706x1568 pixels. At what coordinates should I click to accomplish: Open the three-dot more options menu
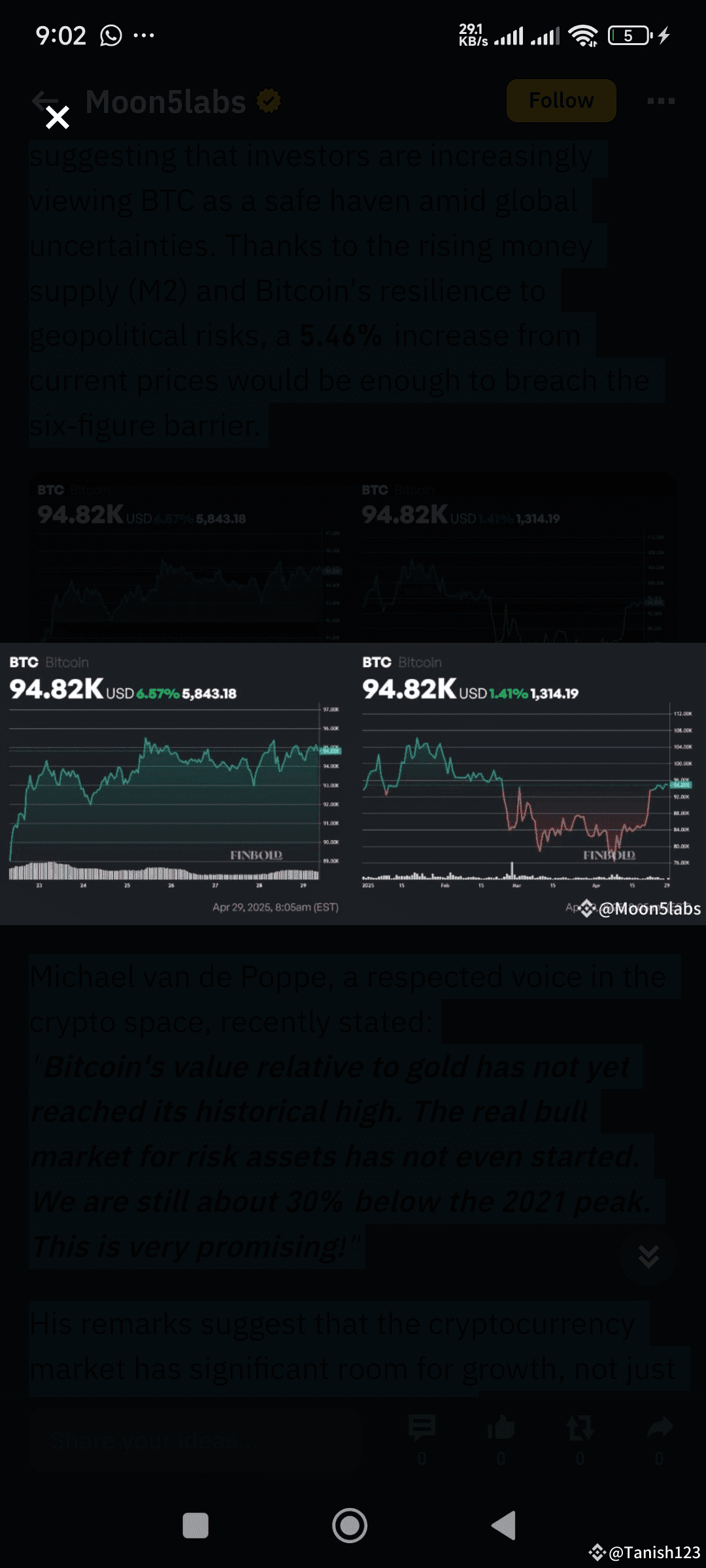660,101
